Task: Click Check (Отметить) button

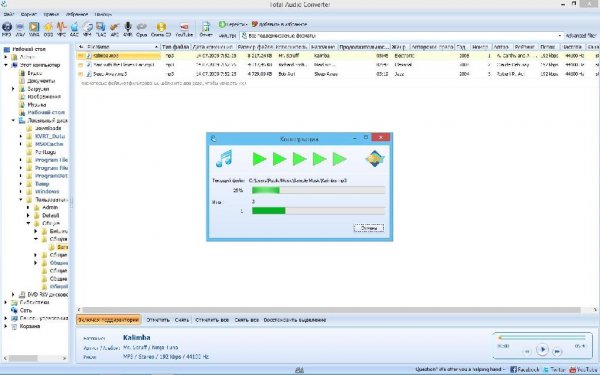Action: pos(158,320)
